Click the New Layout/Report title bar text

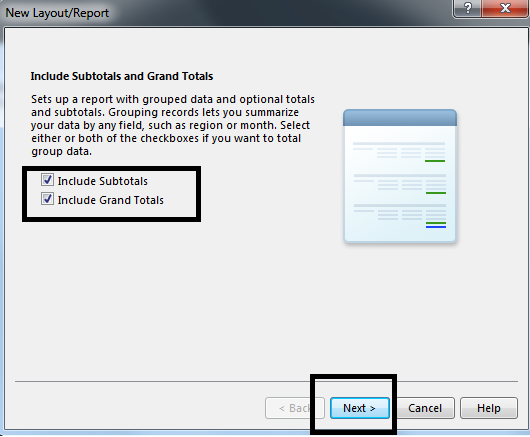coord(57,13)
